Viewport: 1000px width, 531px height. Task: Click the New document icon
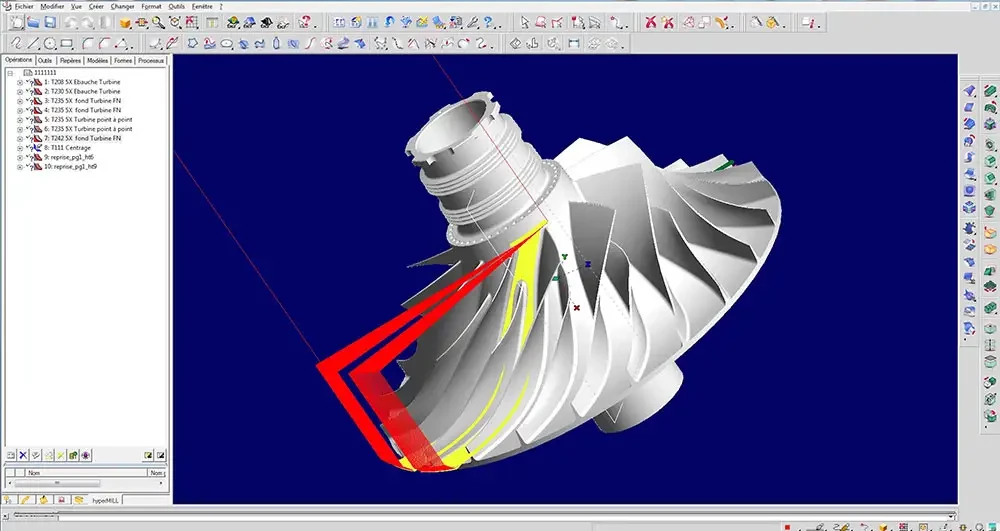17,22
